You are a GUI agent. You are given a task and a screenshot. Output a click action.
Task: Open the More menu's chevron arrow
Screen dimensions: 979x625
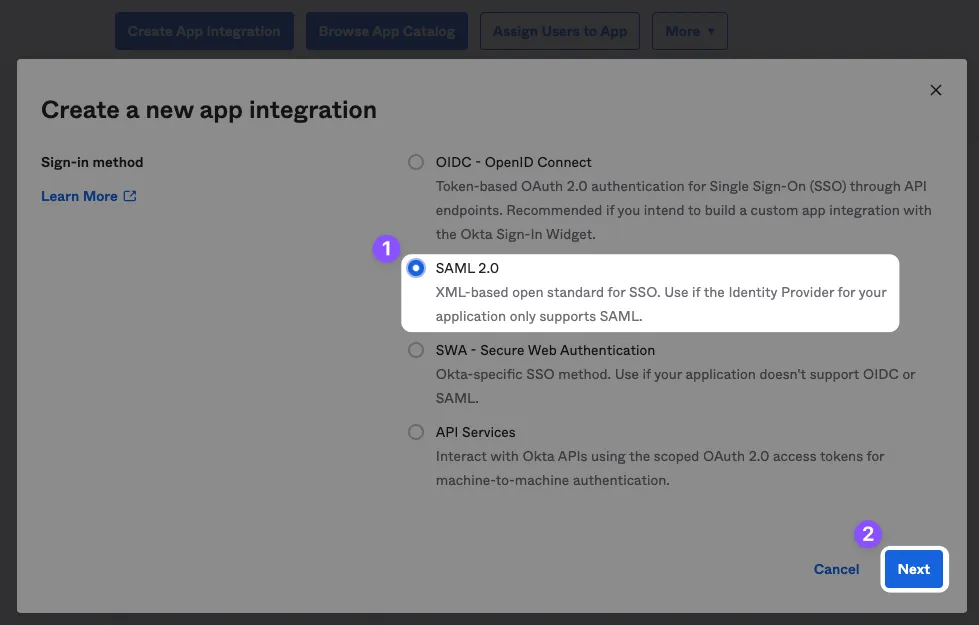pyautogui.click(x=709, y=31)
